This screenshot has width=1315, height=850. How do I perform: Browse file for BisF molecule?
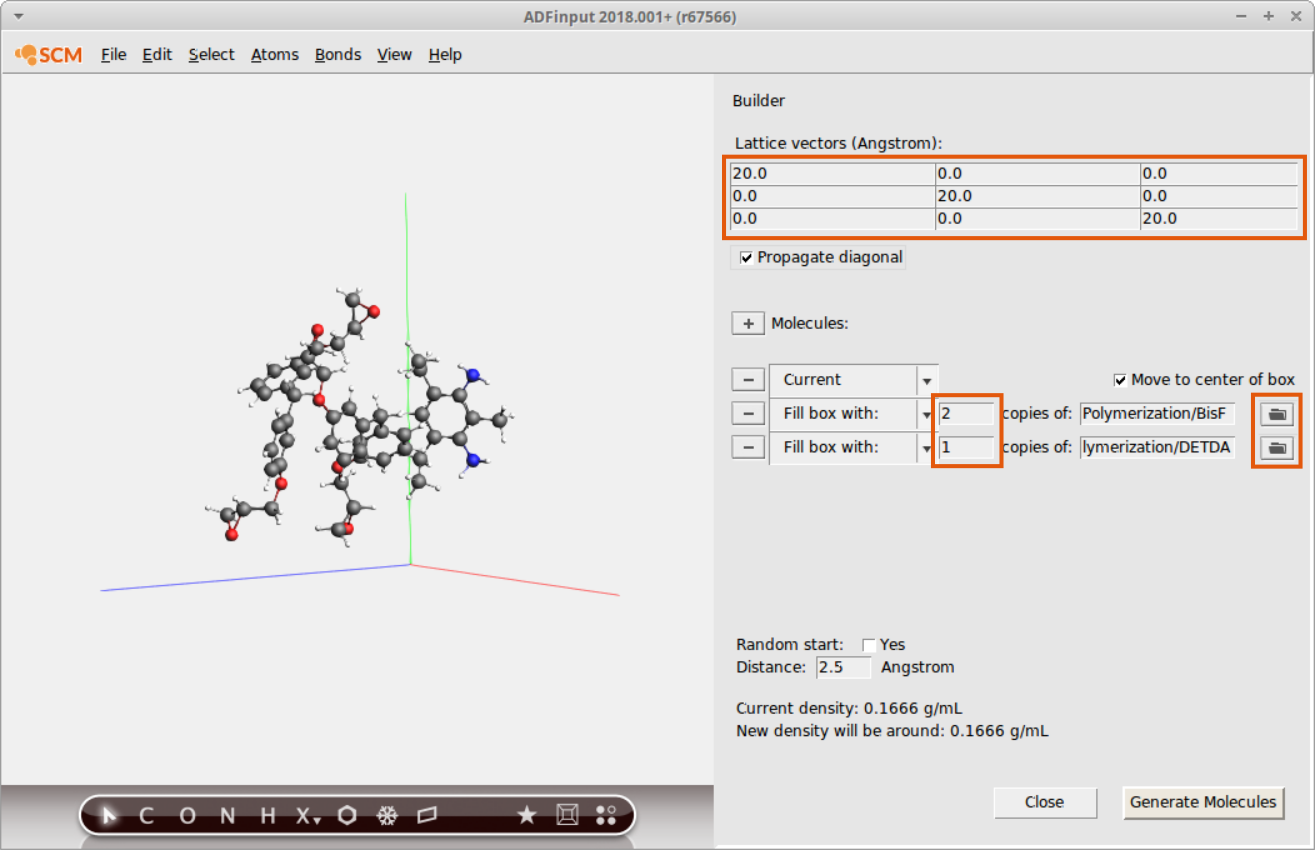coord(1277,413)
